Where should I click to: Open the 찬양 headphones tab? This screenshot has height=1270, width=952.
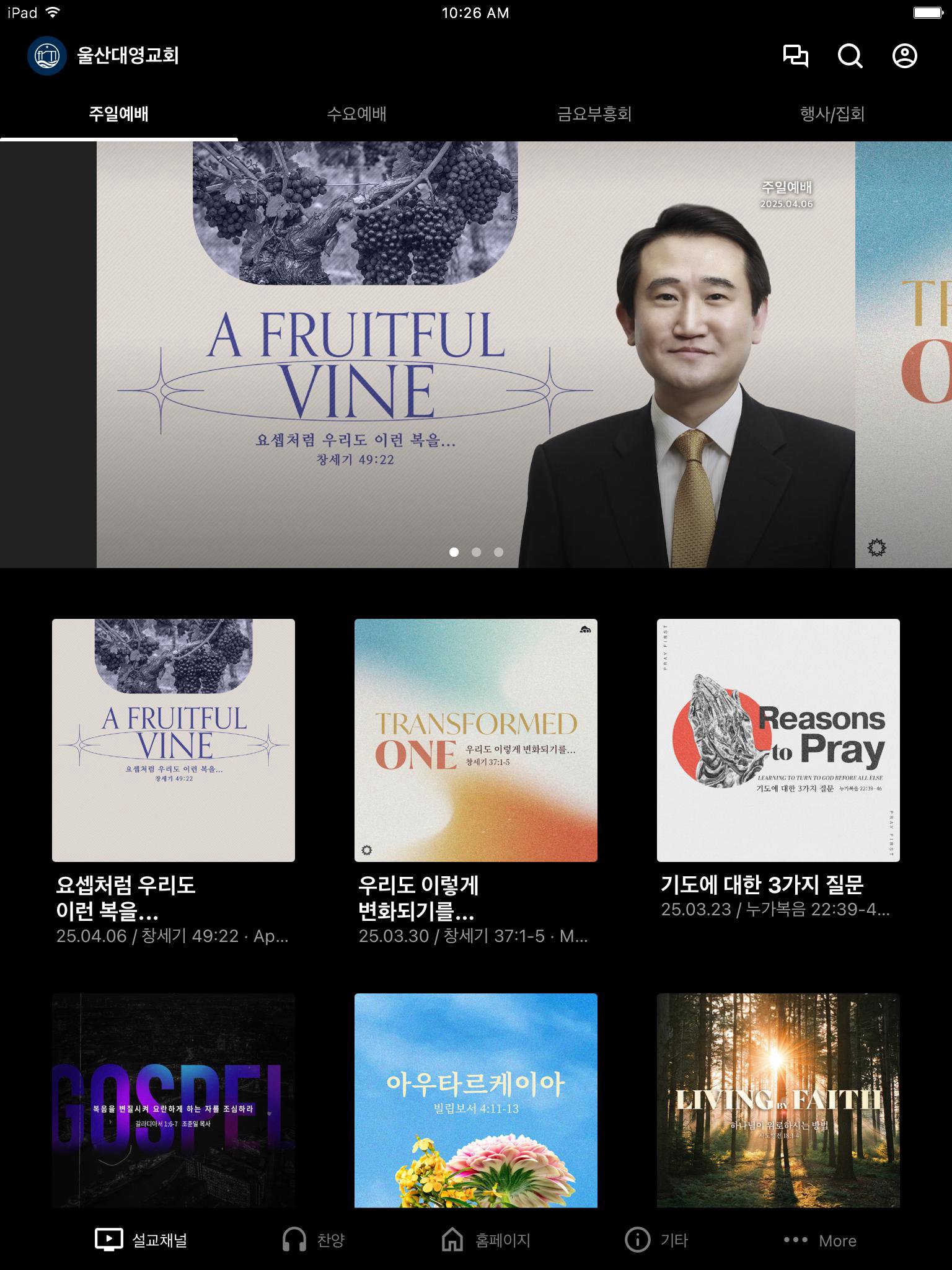pos(314,1240)
